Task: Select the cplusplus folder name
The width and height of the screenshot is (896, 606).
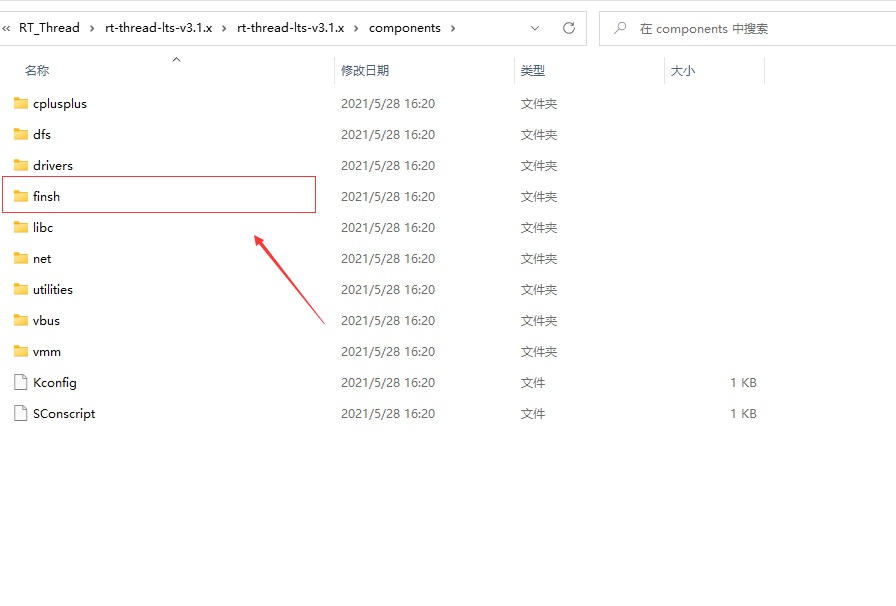Action: coord(60,104)
